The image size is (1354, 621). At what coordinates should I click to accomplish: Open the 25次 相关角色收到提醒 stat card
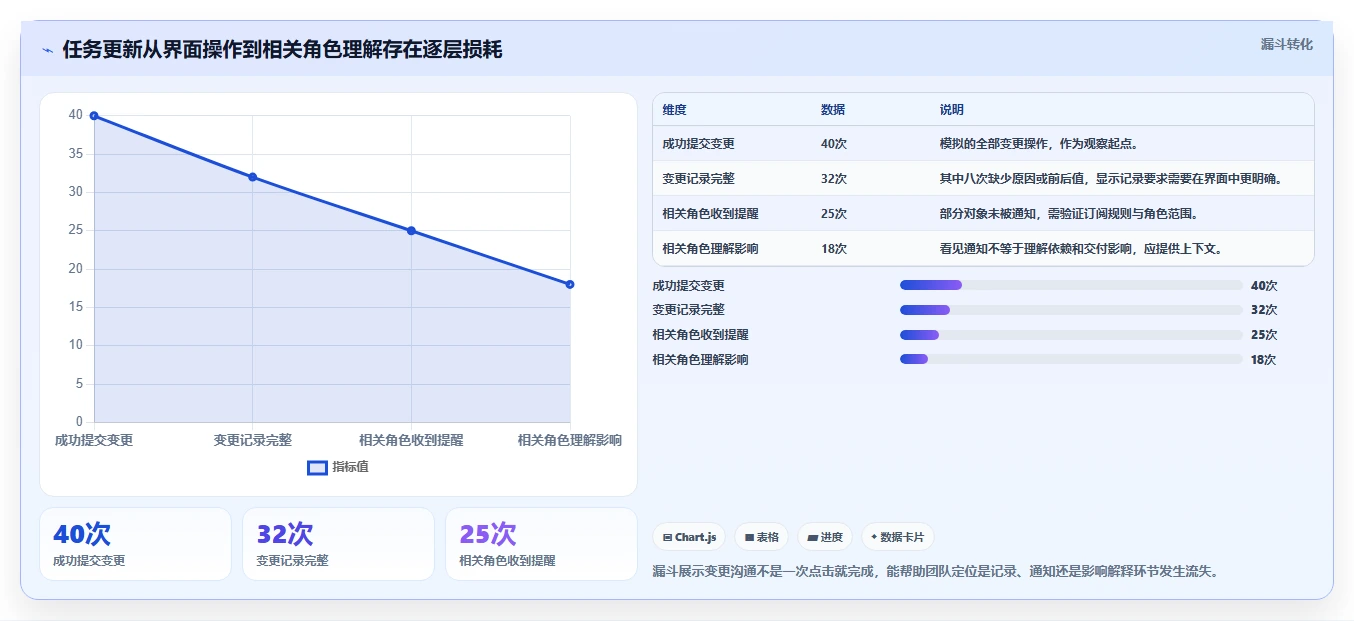coord(541,544)
